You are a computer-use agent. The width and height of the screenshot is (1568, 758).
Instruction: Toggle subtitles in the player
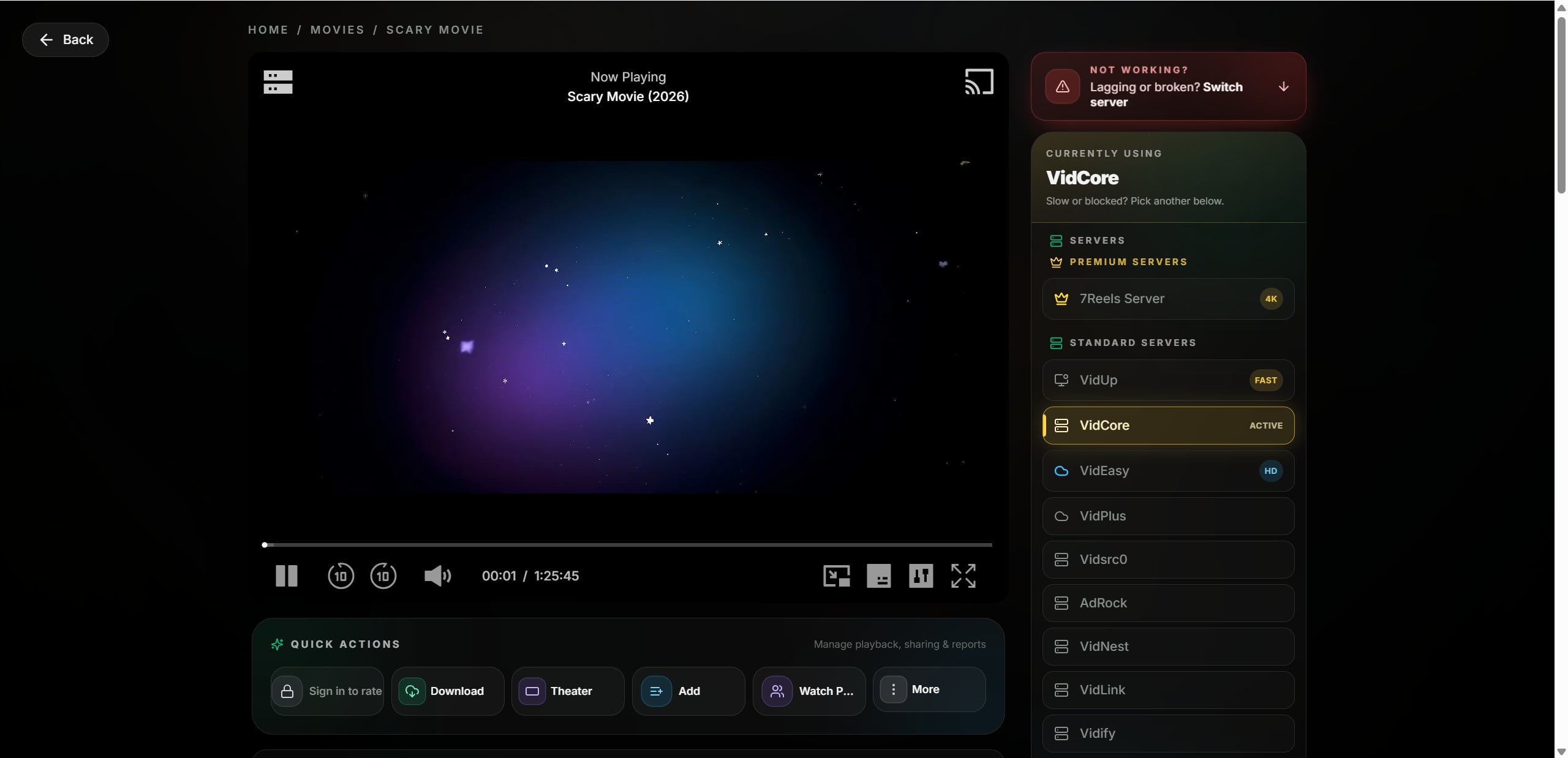[x=878, y=576]
